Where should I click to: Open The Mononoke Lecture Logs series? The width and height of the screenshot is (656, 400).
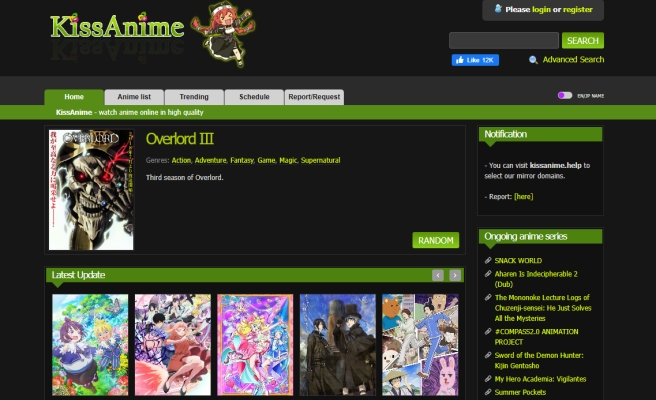[543, 308]
